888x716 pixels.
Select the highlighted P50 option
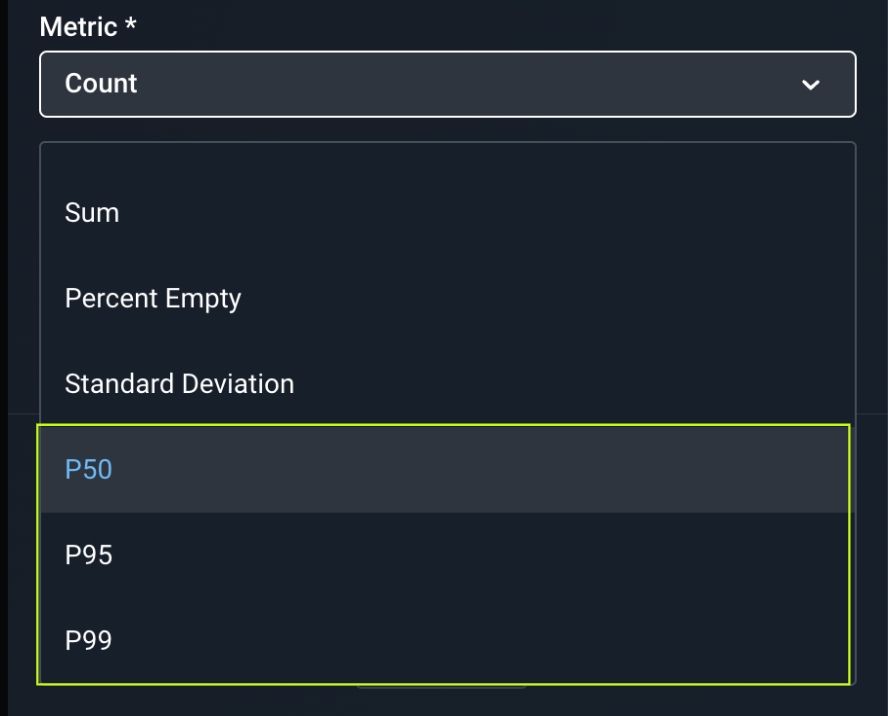(x=89, y=470)
